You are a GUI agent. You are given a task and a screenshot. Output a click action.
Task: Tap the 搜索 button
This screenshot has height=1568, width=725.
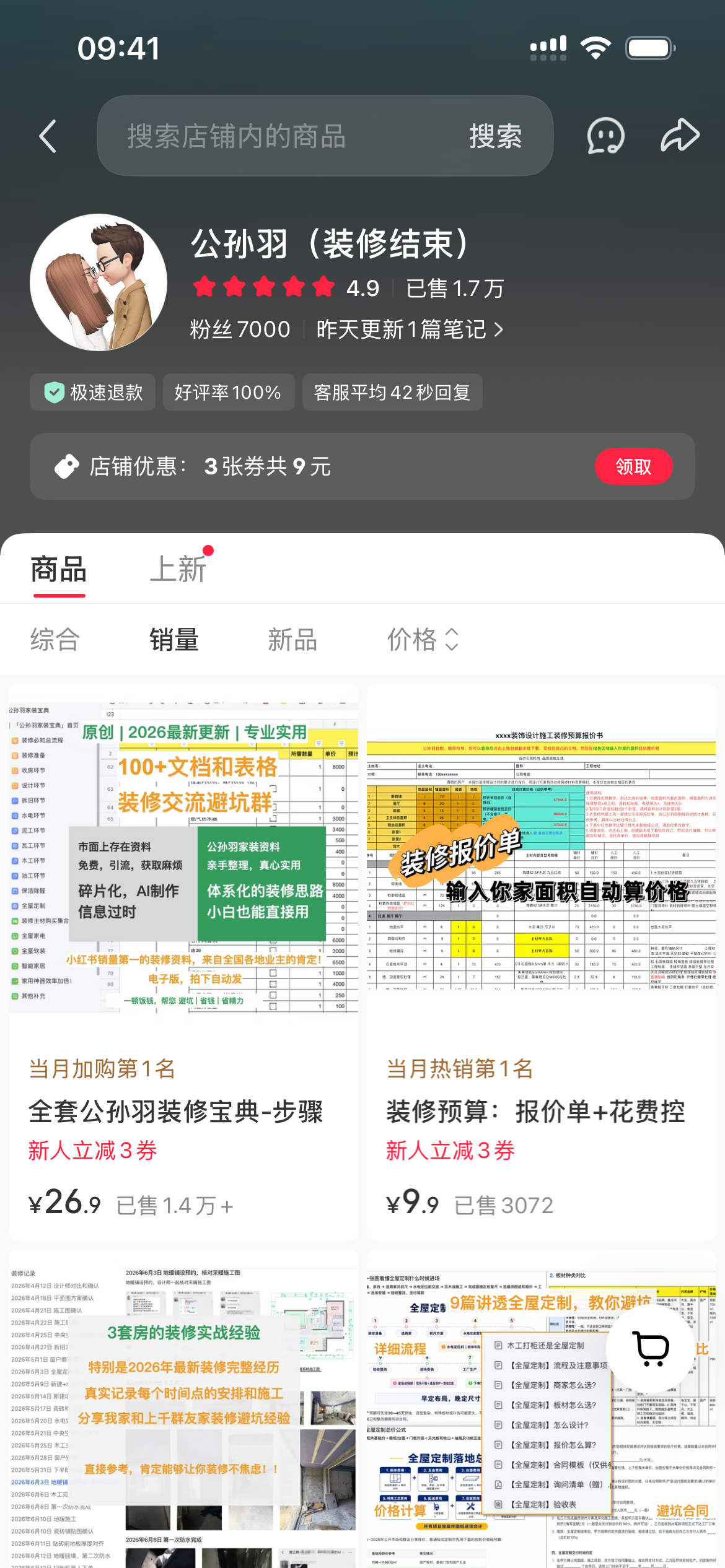495,136
